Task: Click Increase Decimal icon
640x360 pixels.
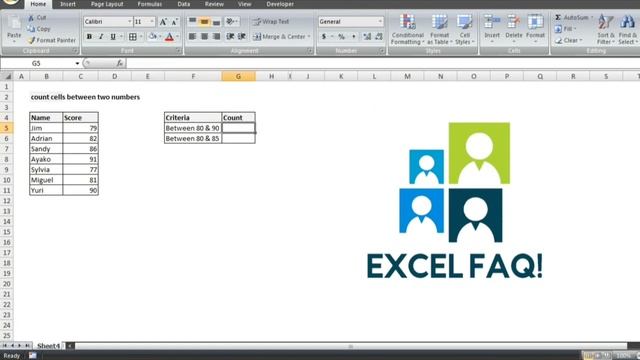Action: 367,37
